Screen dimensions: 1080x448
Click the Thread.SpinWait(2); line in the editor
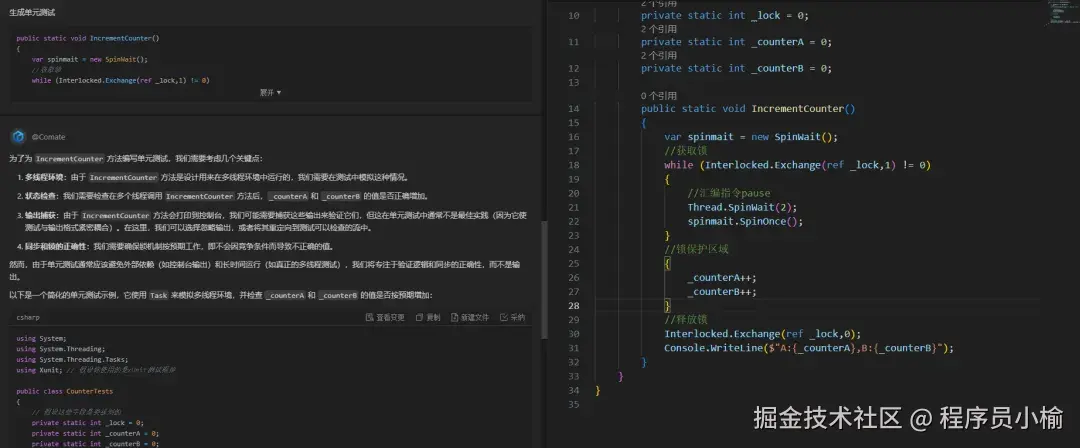coord(742,207)
